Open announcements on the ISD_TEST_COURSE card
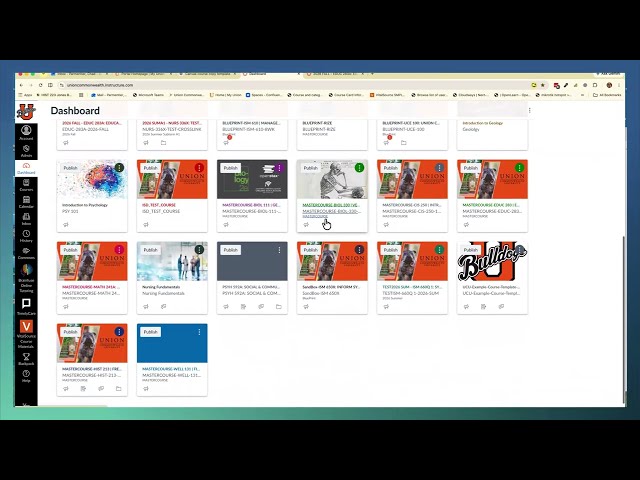This screenshot has width=640, height=480. click(x=146, y=224)
